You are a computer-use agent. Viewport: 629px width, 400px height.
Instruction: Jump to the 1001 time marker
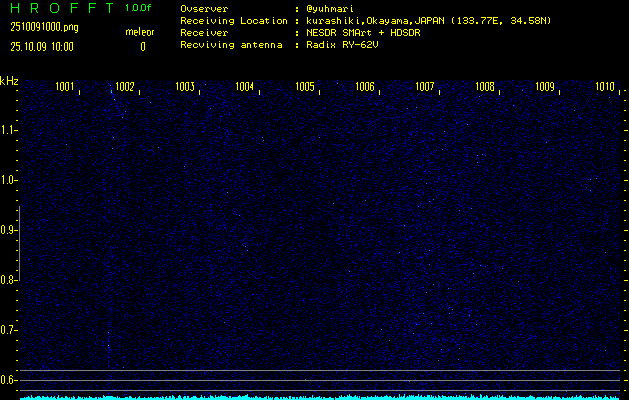click(65, 87)
